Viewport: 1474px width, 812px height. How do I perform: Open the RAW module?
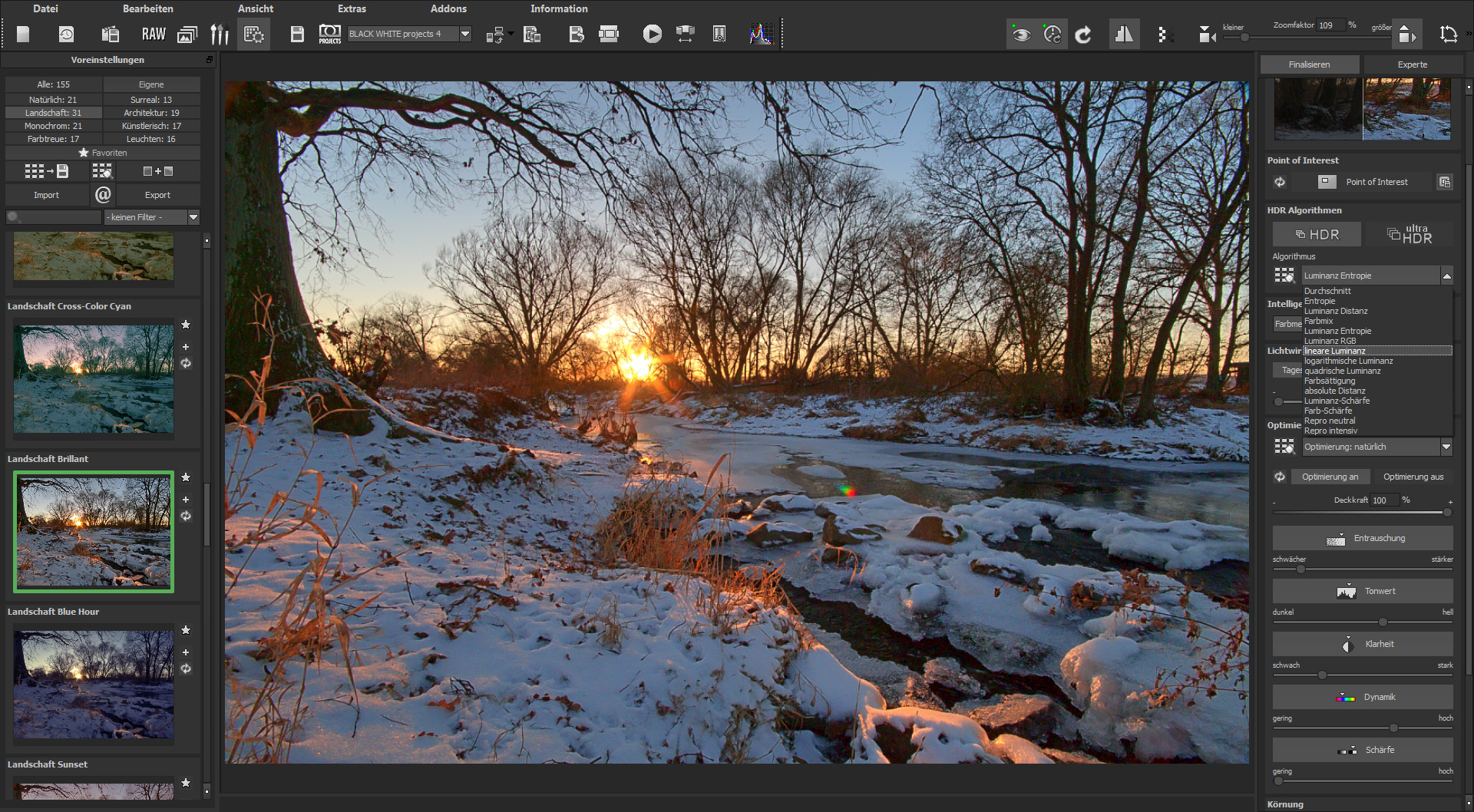pos(154,35)
